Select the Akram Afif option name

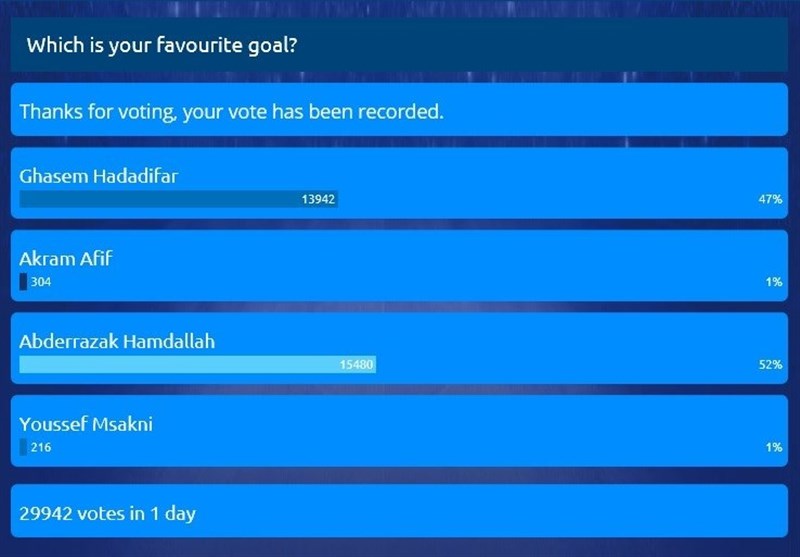(66, 258)
